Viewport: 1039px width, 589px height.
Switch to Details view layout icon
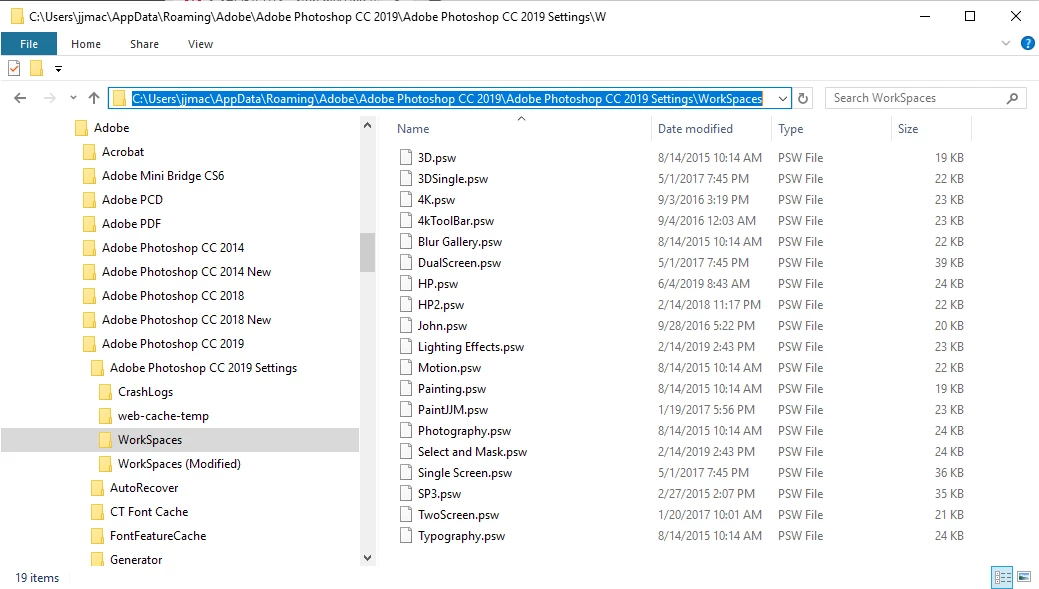pos(1002,576)
